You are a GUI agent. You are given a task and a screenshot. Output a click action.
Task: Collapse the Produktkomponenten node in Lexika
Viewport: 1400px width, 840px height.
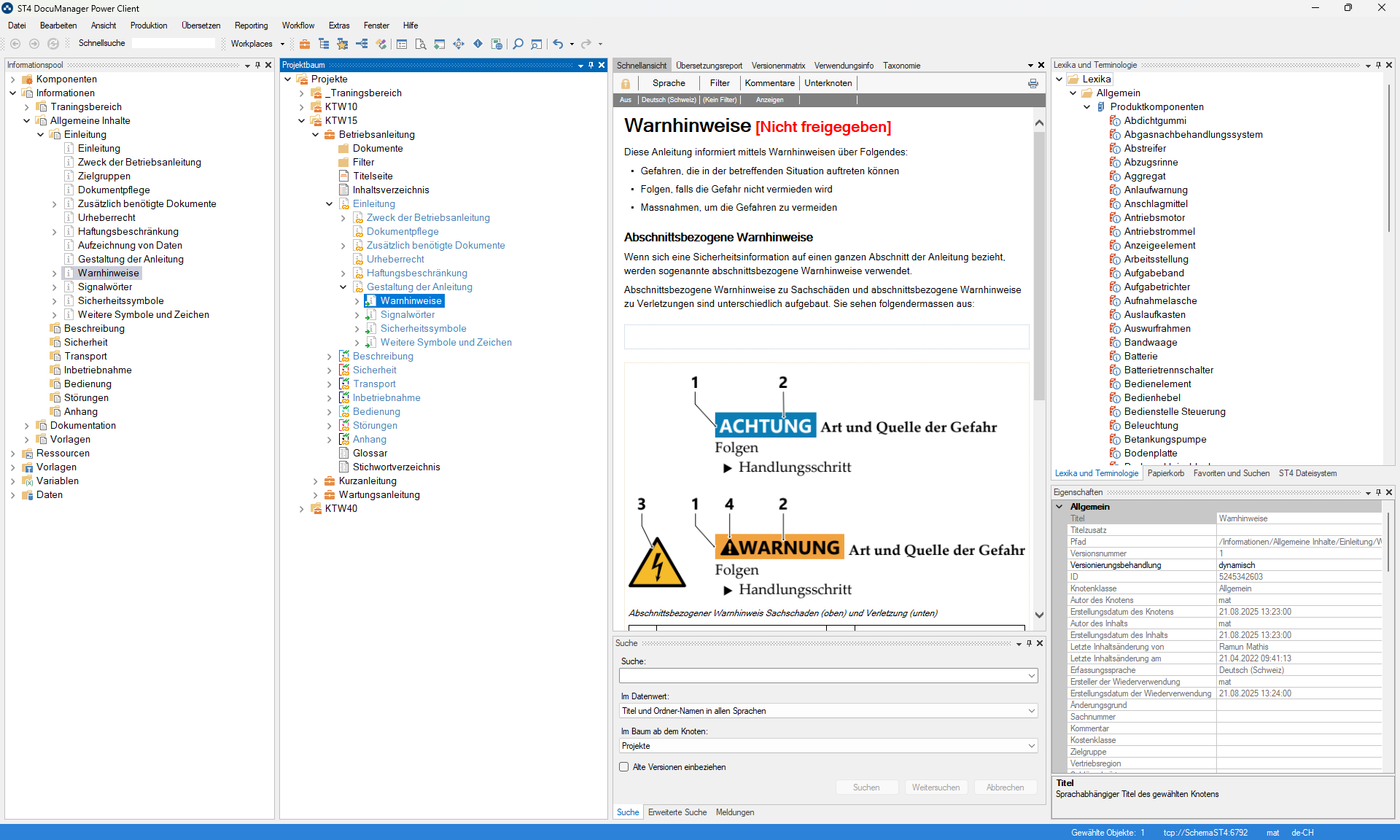point(1087,107)
